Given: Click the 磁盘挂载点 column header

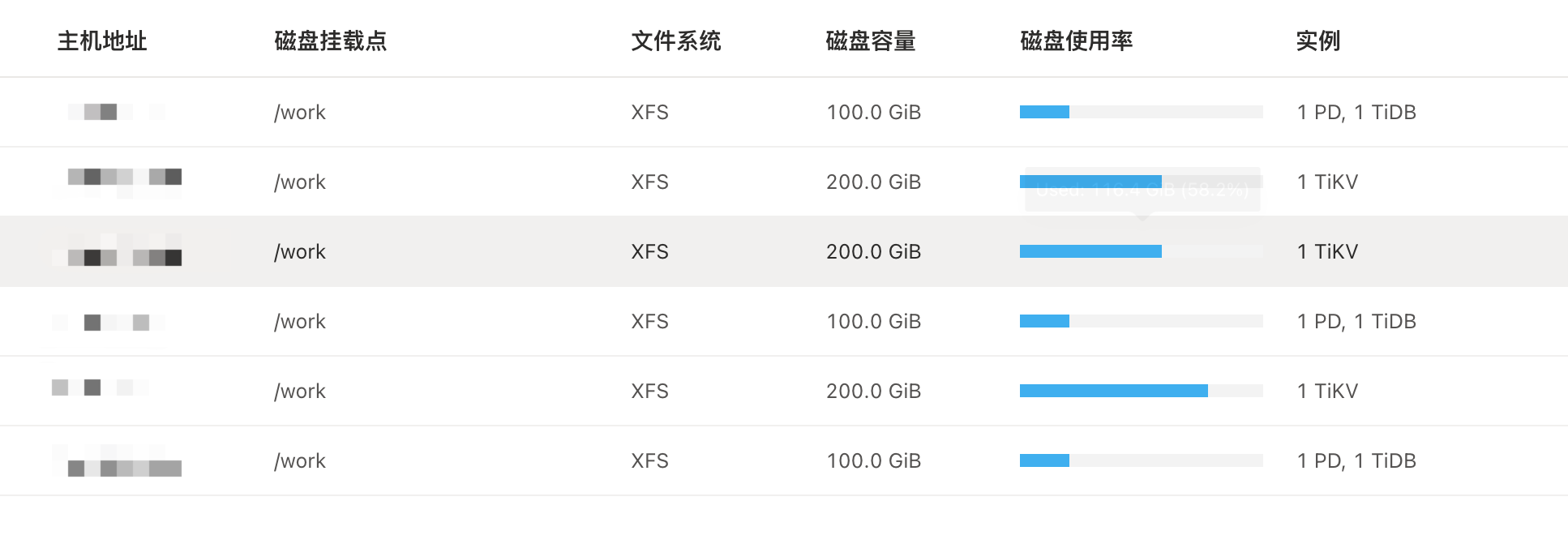Looking at the screenshot, I should coord(330,41).
